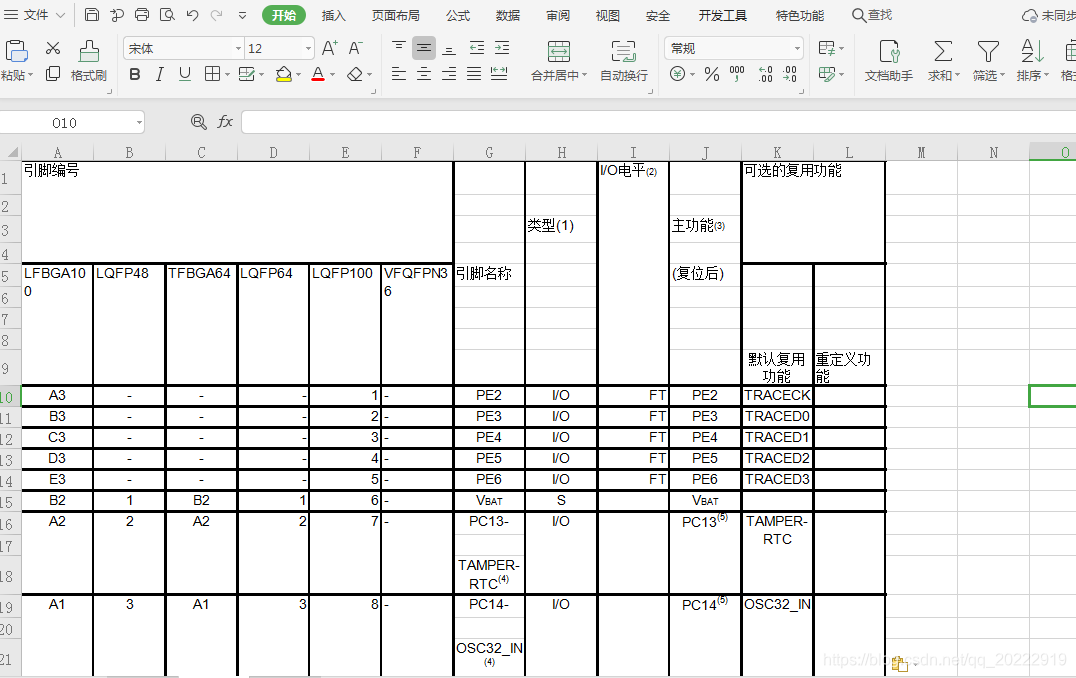Open the font name dropdown showing 宋体
1076x678 pixels.
[x=238, y=49]
